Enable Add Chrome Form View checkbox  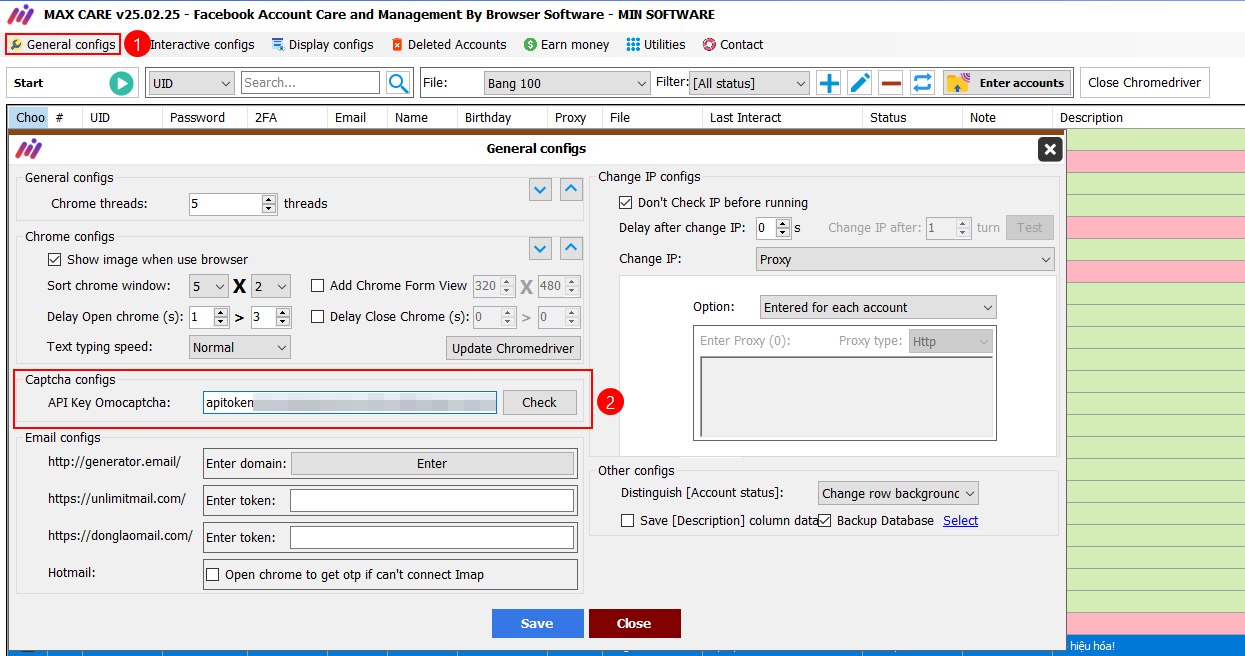click(x=318, y=285)
